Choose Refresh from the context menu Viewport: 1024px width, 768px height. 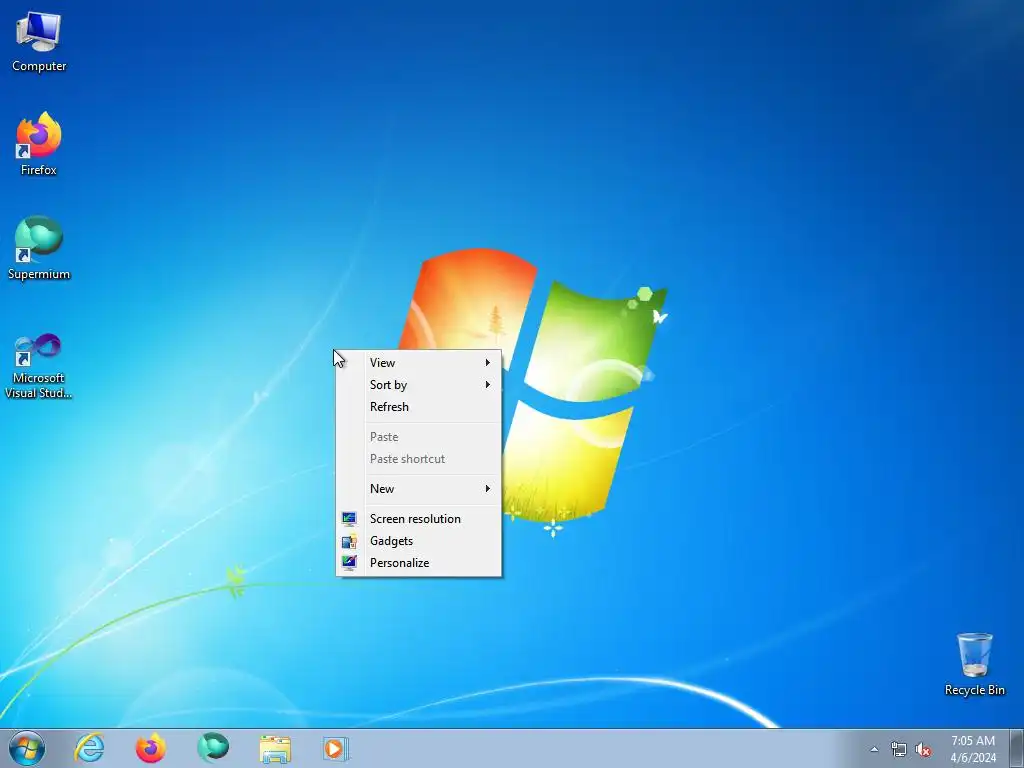(419, 407)
